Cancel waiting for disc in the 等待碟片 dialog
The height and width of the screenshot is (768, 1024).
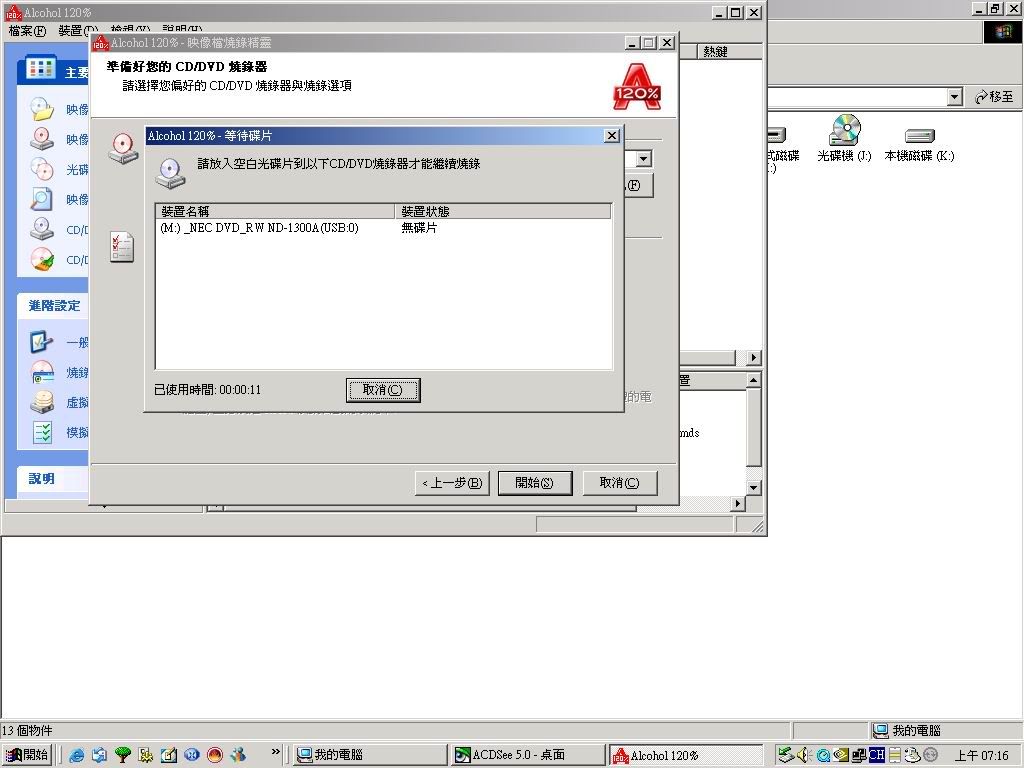click(383, 390)
